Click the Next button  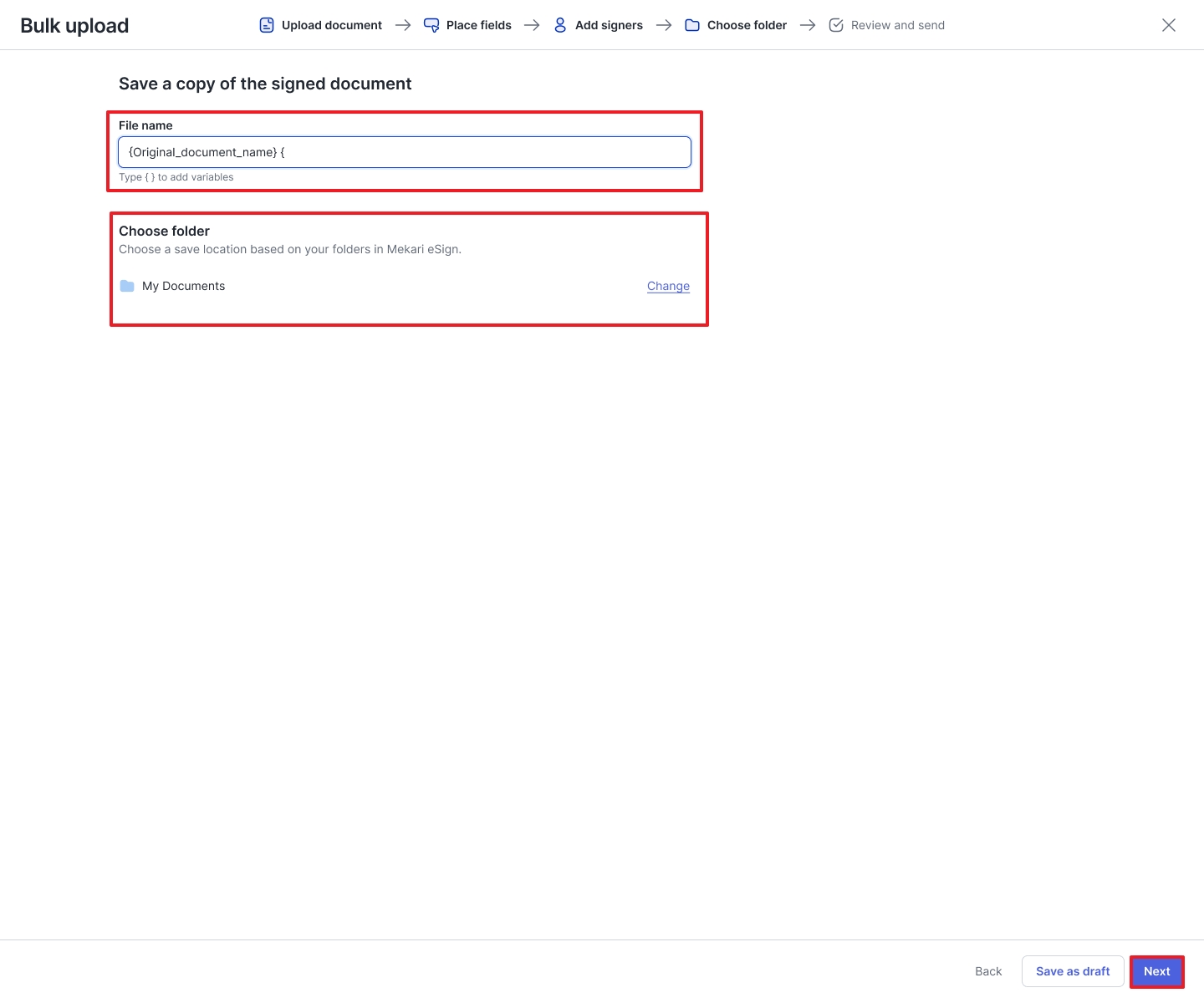click(1156, 971)
